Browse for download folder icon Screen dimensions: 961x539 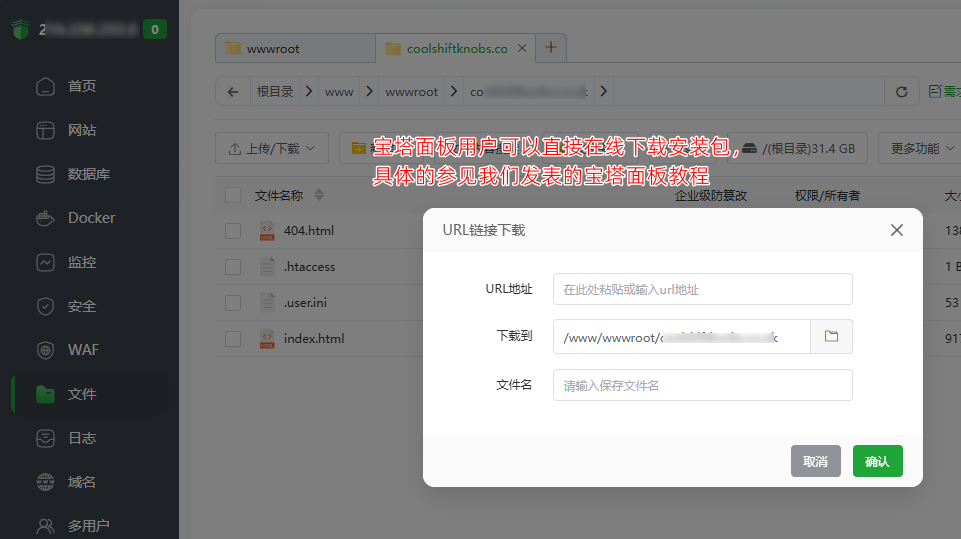click(x=831, y=337)
